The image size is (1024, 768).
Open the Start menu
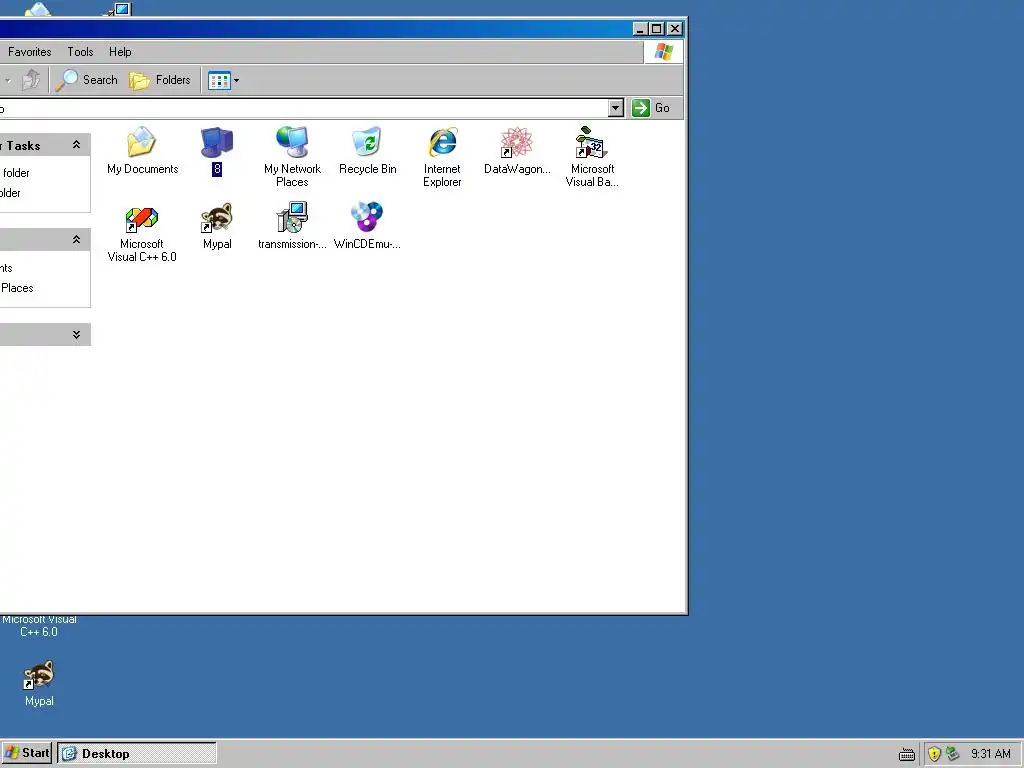[x=27, y=753]
